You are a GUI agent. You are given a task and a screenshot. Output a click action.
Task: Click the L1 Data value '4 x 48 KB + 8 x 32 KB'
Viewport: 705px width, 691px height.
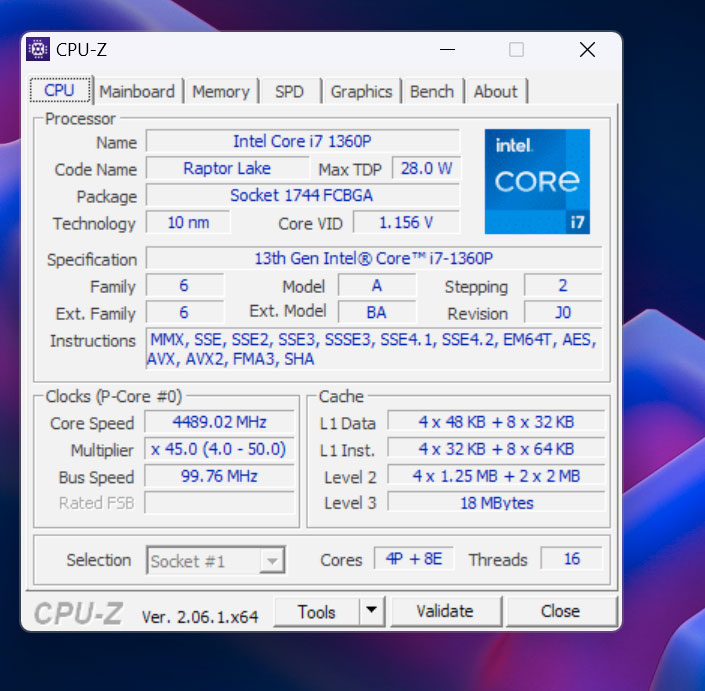[496, 422]
